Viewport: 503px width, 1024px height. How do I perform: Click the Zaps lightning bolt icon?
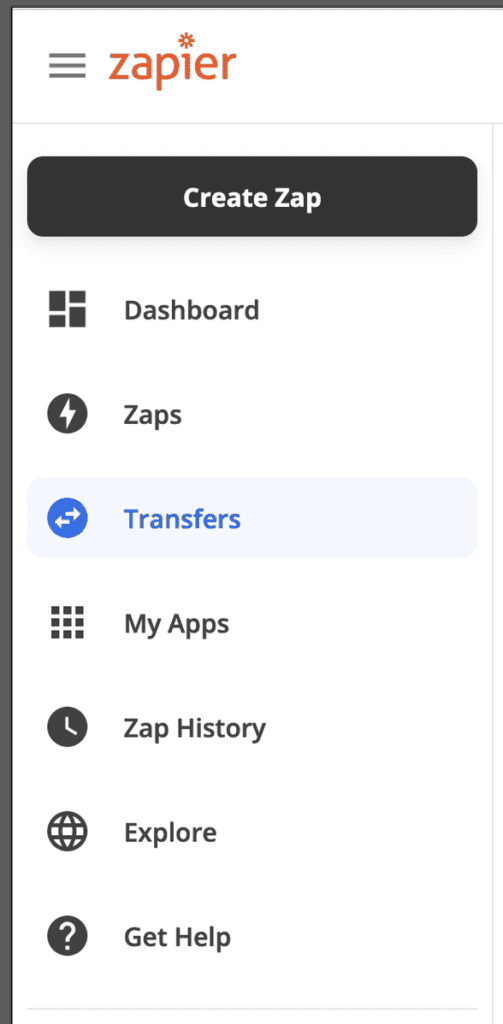click(67, 414)
